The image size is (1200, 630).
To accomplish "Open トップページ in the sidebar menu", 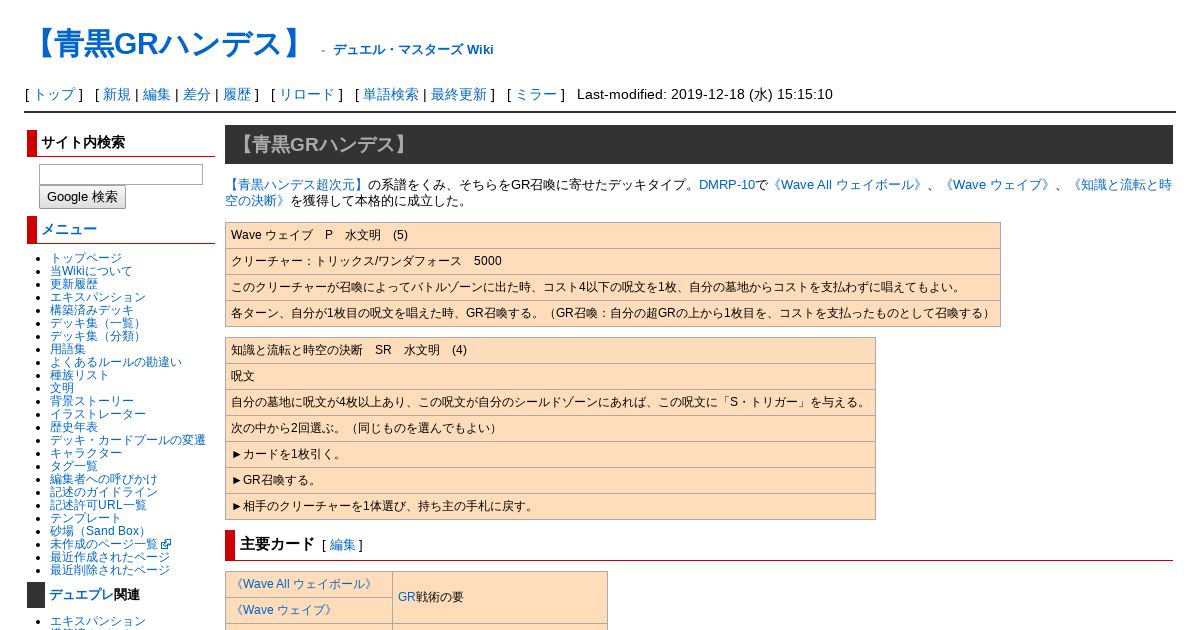I will click(86, 258).
